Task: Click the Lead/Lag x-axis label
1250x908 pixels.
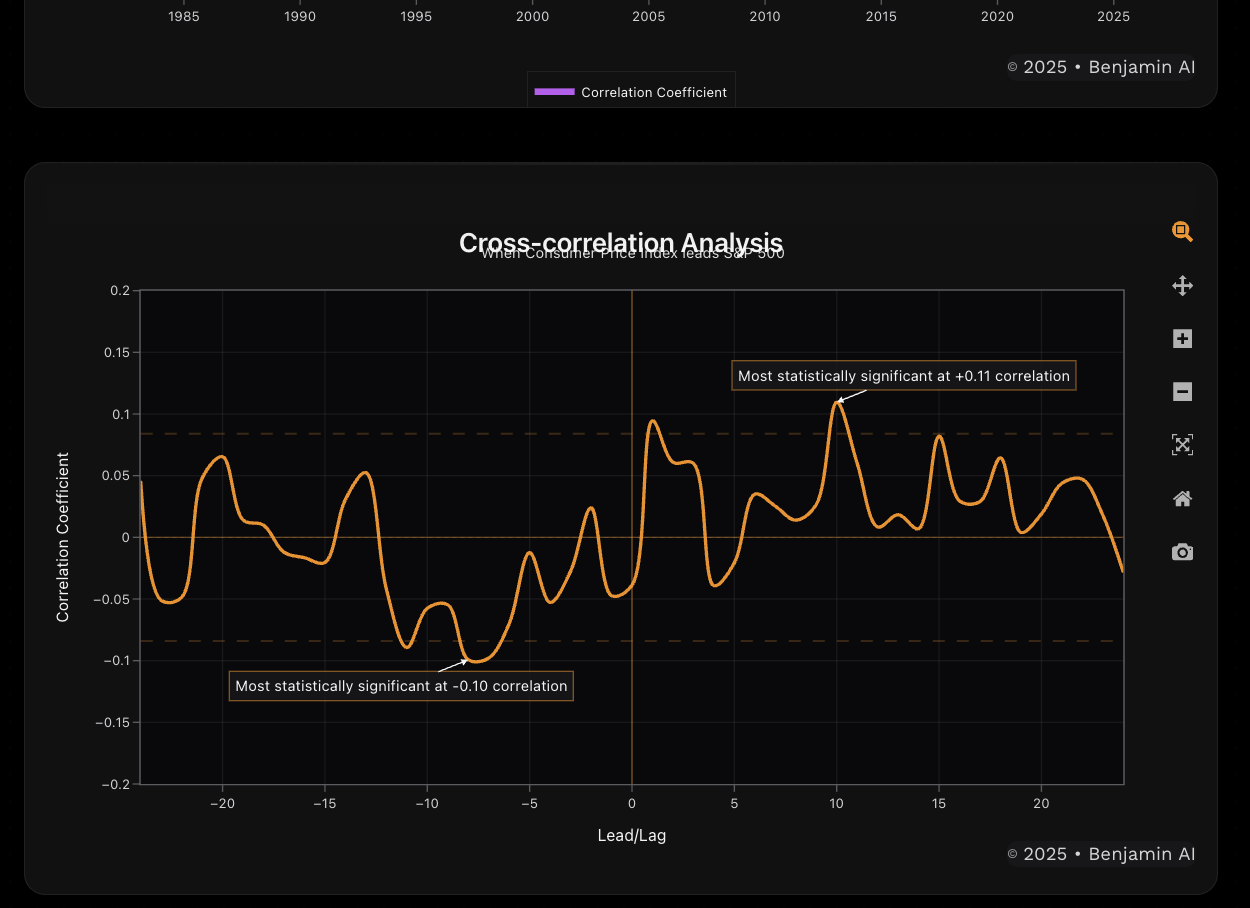Action: [x=631, y=835]
